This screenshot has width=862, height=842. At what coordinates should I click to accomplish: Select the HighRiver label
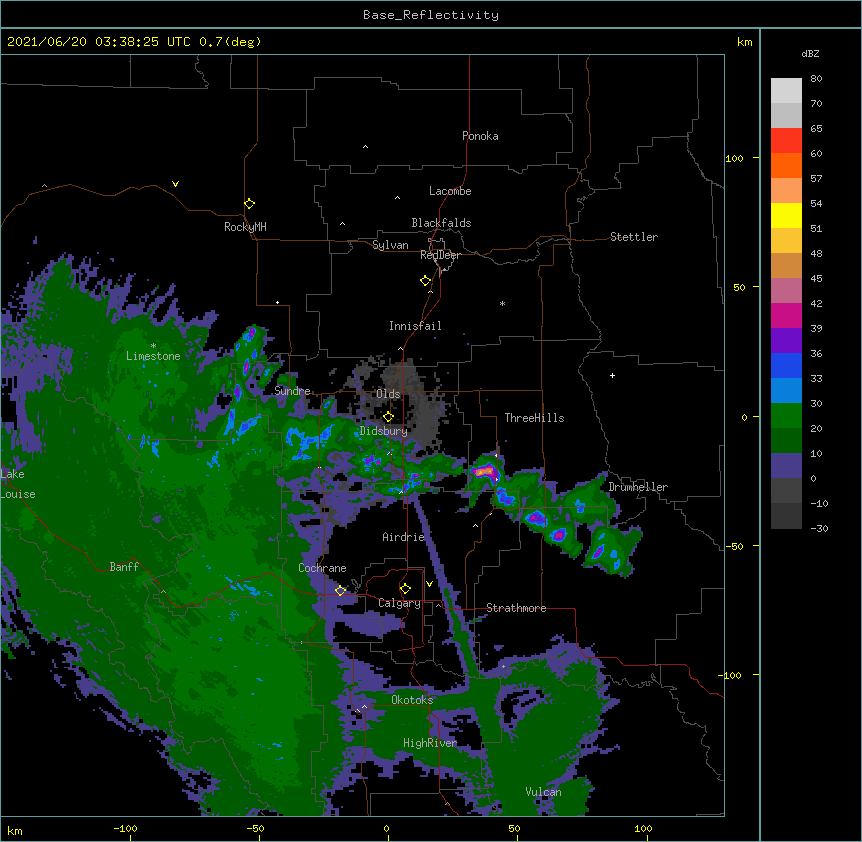point(430,743)
